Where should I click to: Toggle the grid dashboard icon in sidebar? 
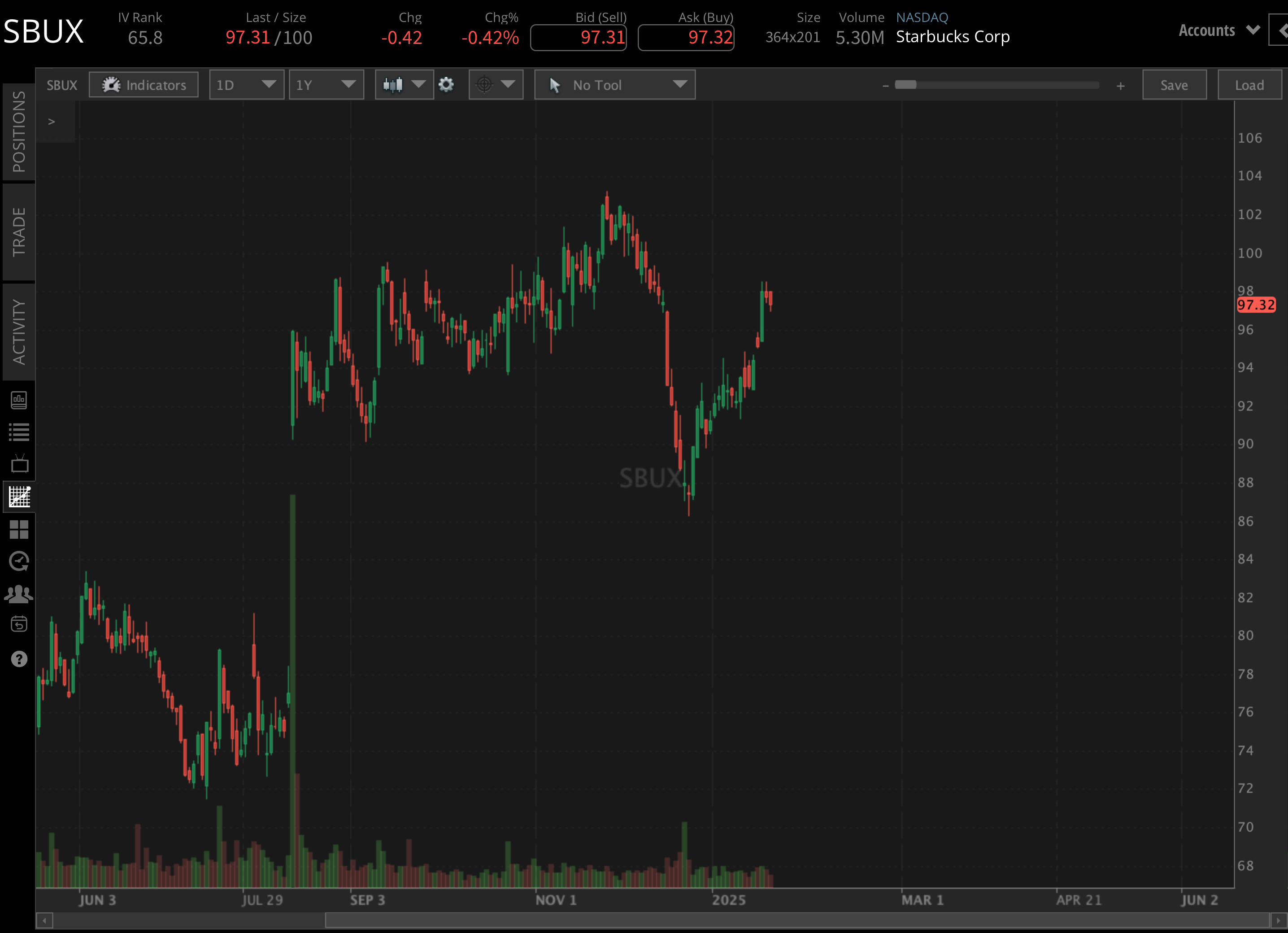click(19, 529)
